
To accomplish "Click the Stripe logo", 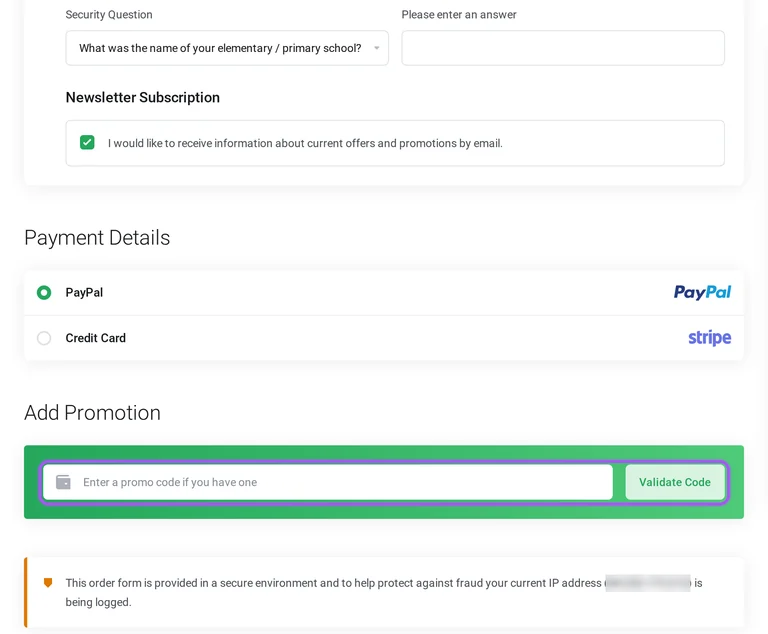I will click(x=709, y=338).
